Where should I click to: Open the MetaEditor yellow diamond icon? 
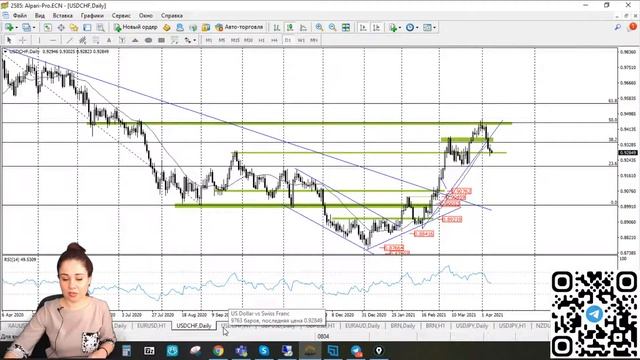167,27
